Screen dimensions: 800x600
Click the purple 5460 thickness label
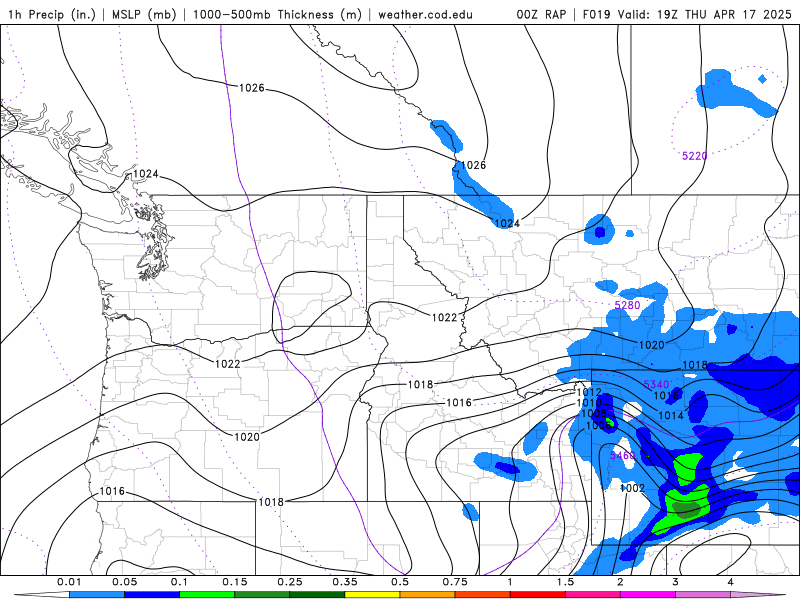(623, 455)
